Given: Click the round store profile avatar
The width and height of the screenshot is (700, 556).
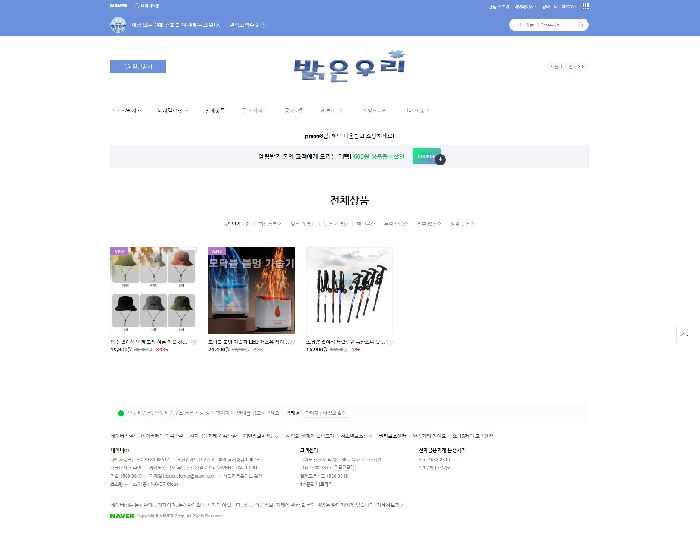Looking at the screenshot, I should 118,25.
